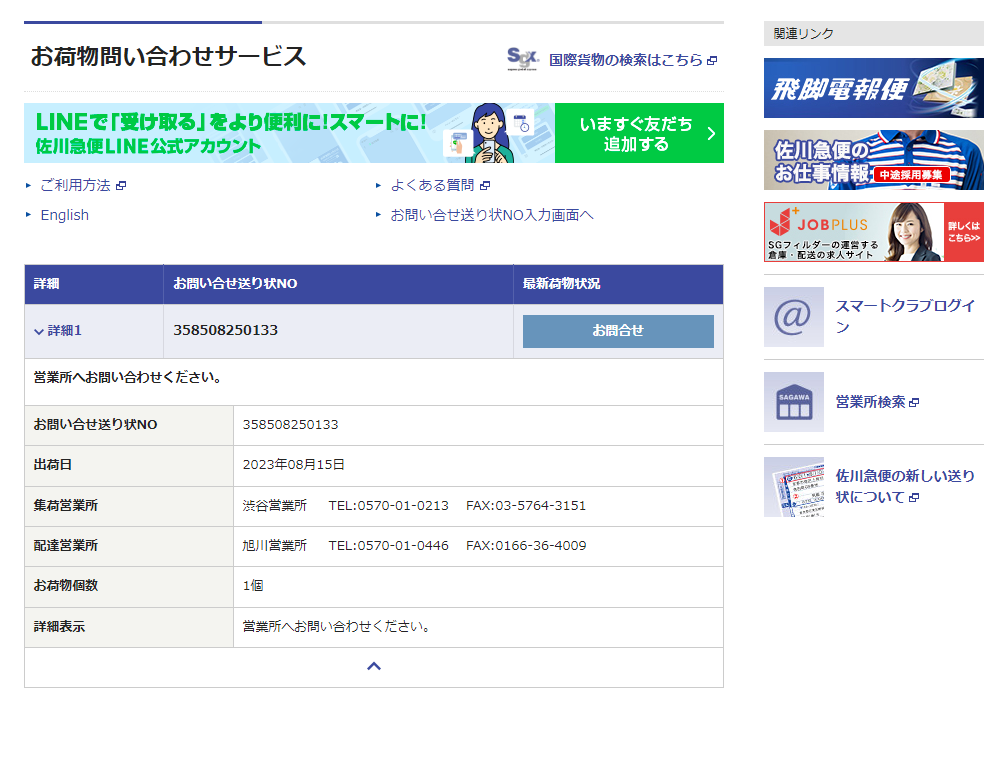
Task: Click external link icon beside よくある質問
Action: pyautogui.click(x=485, y=186)
